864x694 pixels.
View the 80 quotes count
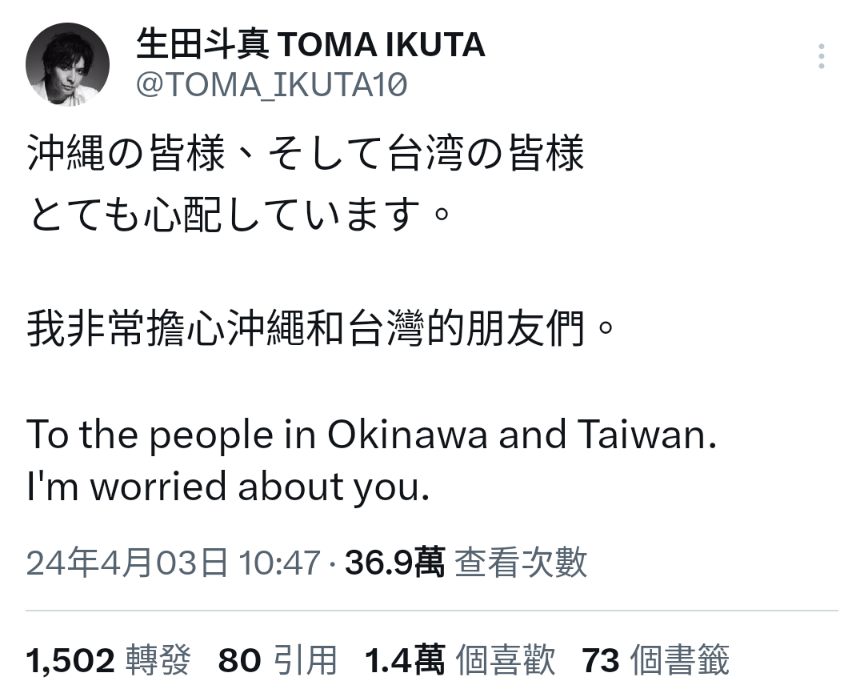coord(239,660)
